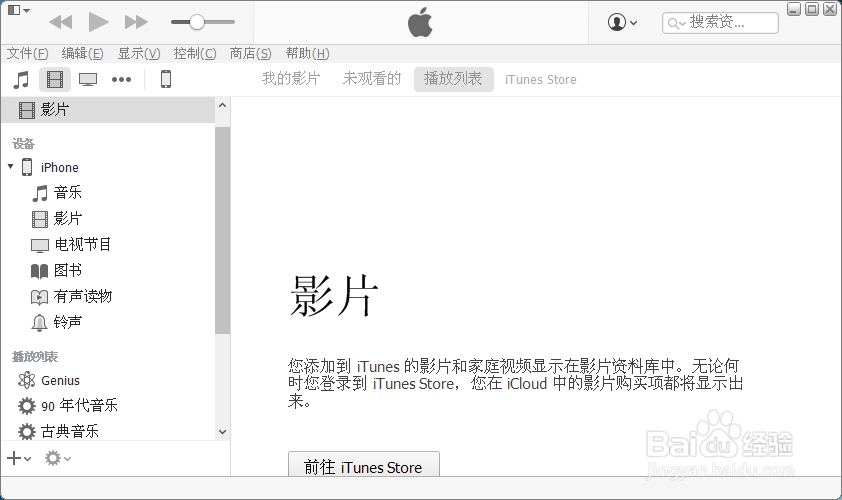This screenshot has width=842, height=500.
Task: Open the 显示(V) menu
Action: click(139, 53)
